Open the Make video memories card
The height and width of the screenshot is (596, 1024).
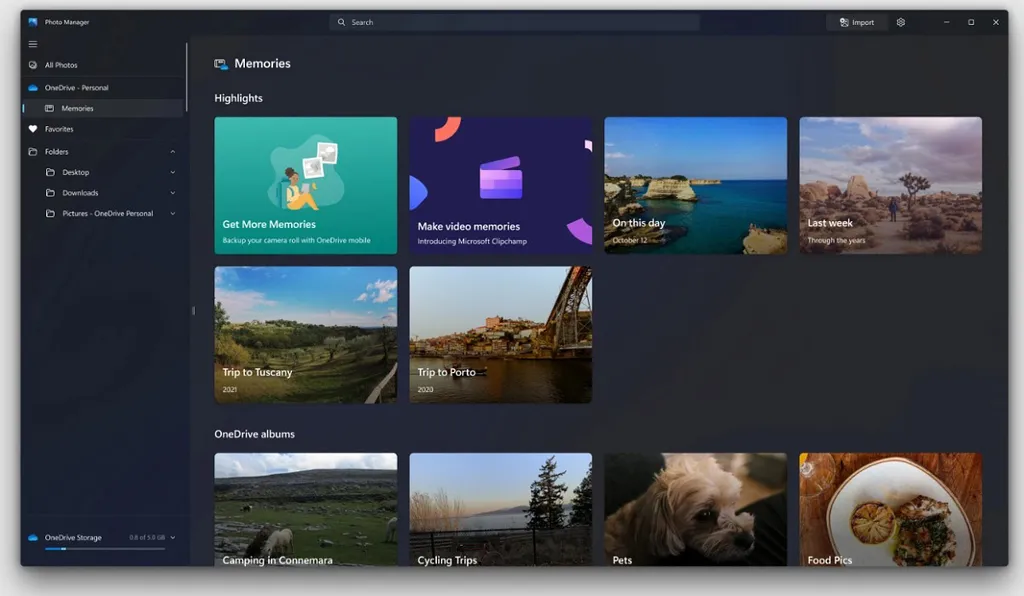tap(501, 185)
